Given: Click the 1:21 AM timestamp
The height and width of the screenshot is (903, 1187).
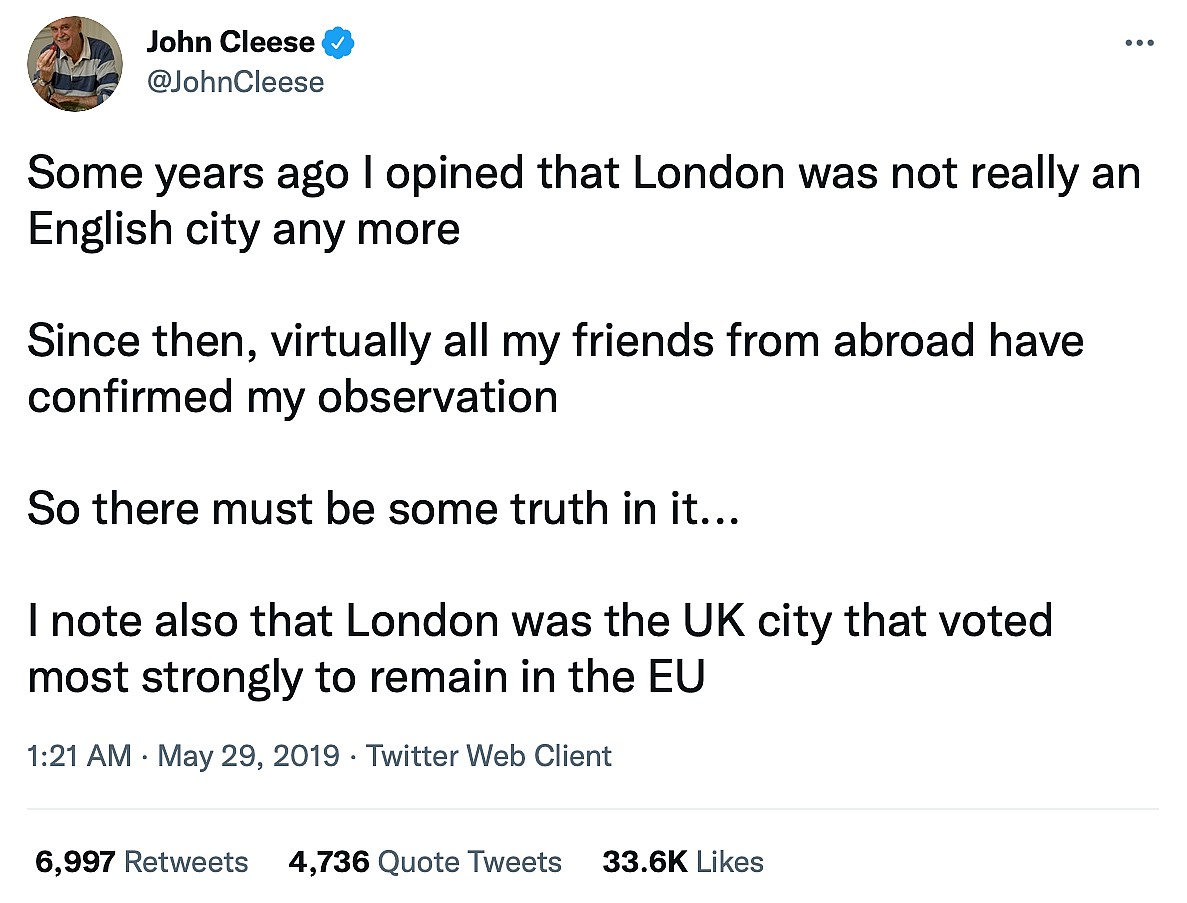Looking at the screenshot, I should coord(79,755).
